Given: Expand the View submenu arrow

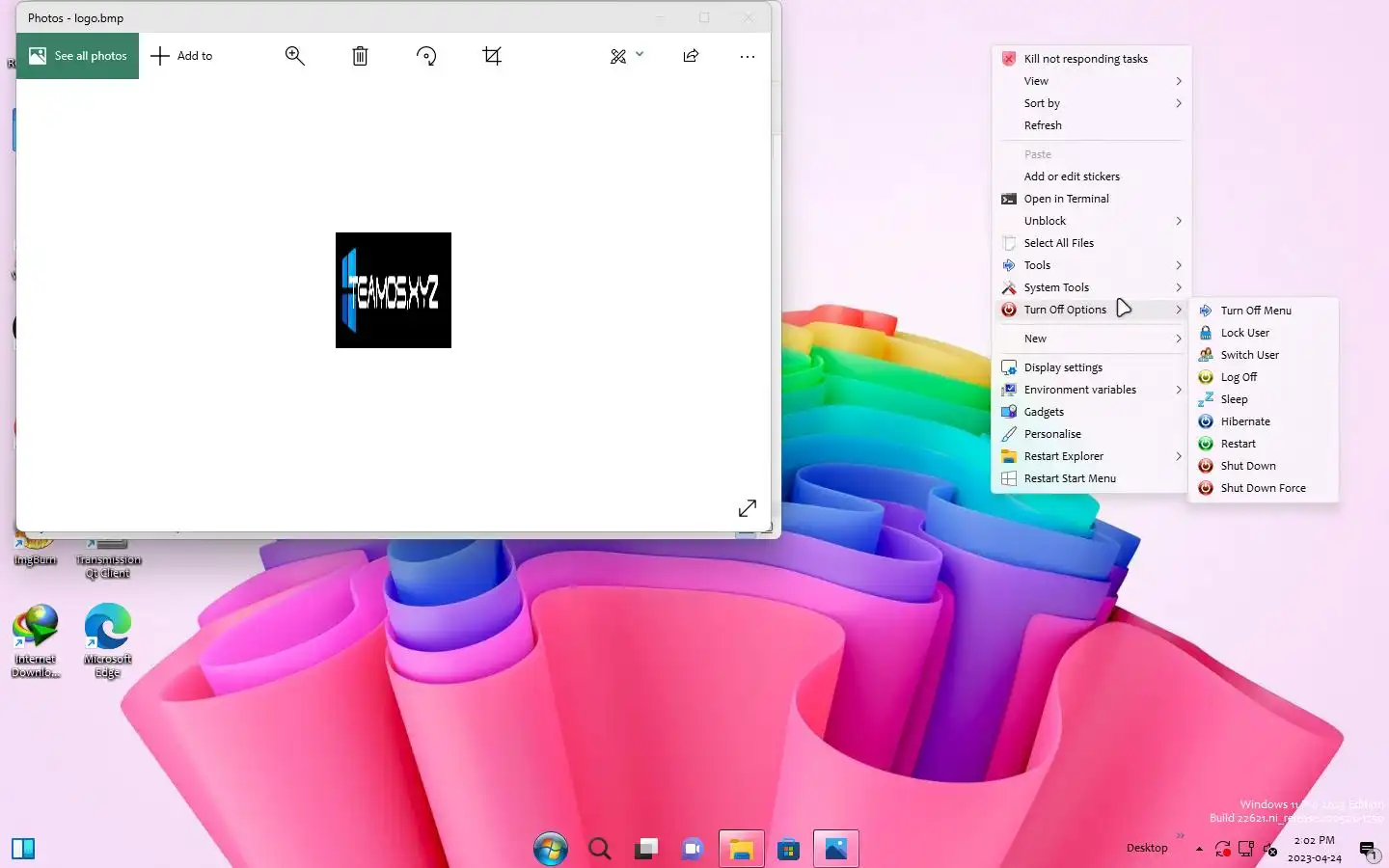Looking at the screenshot, I should point(1179,81).
